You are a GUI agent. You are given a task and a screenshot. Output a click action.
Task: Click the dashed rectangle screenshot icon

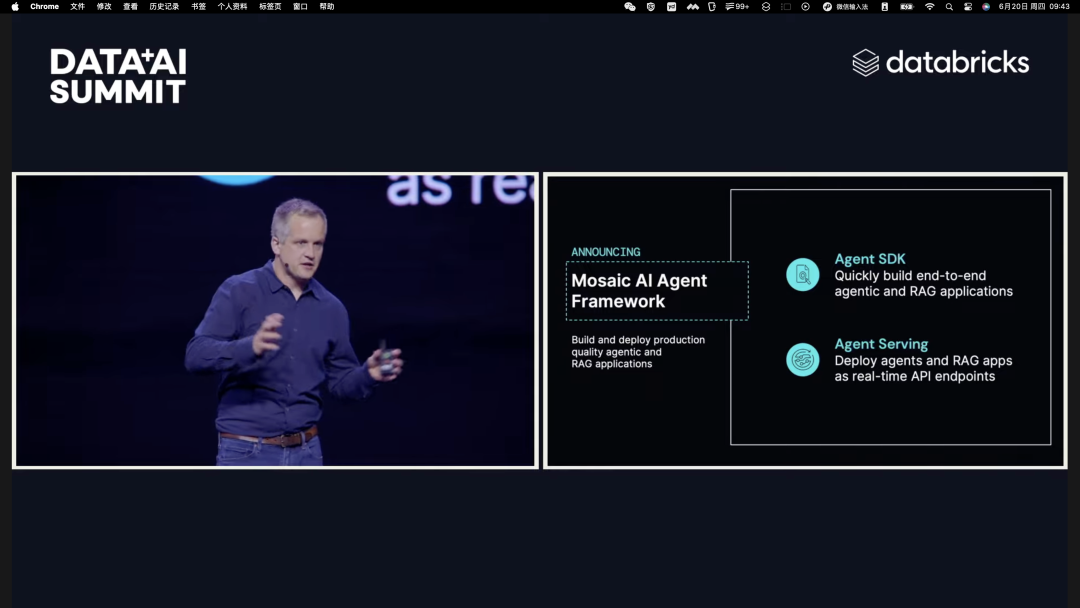(x=786, y=6)
